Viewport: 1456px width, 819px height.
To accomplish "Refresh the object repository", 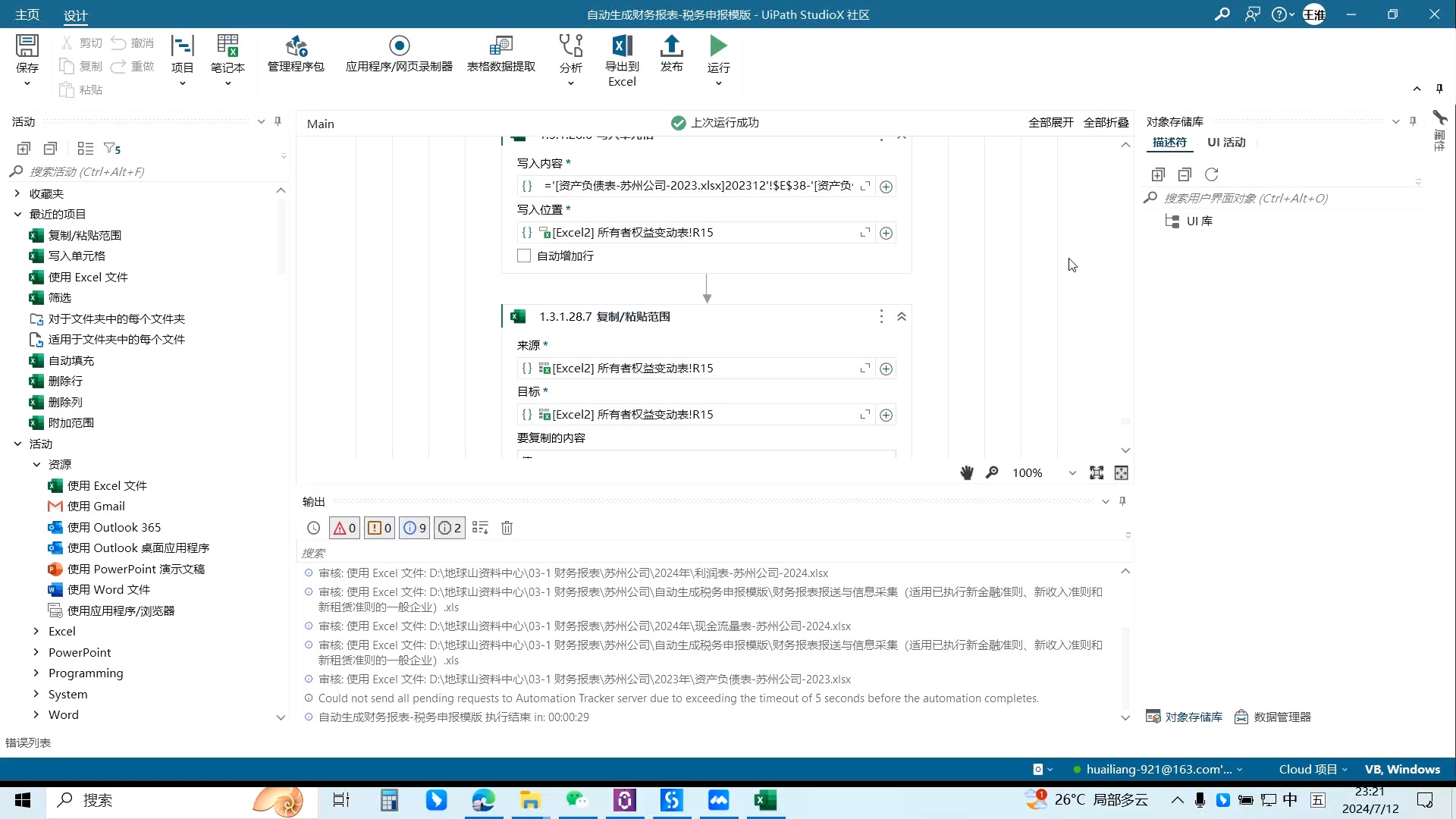I will [x=1212, y=174].
